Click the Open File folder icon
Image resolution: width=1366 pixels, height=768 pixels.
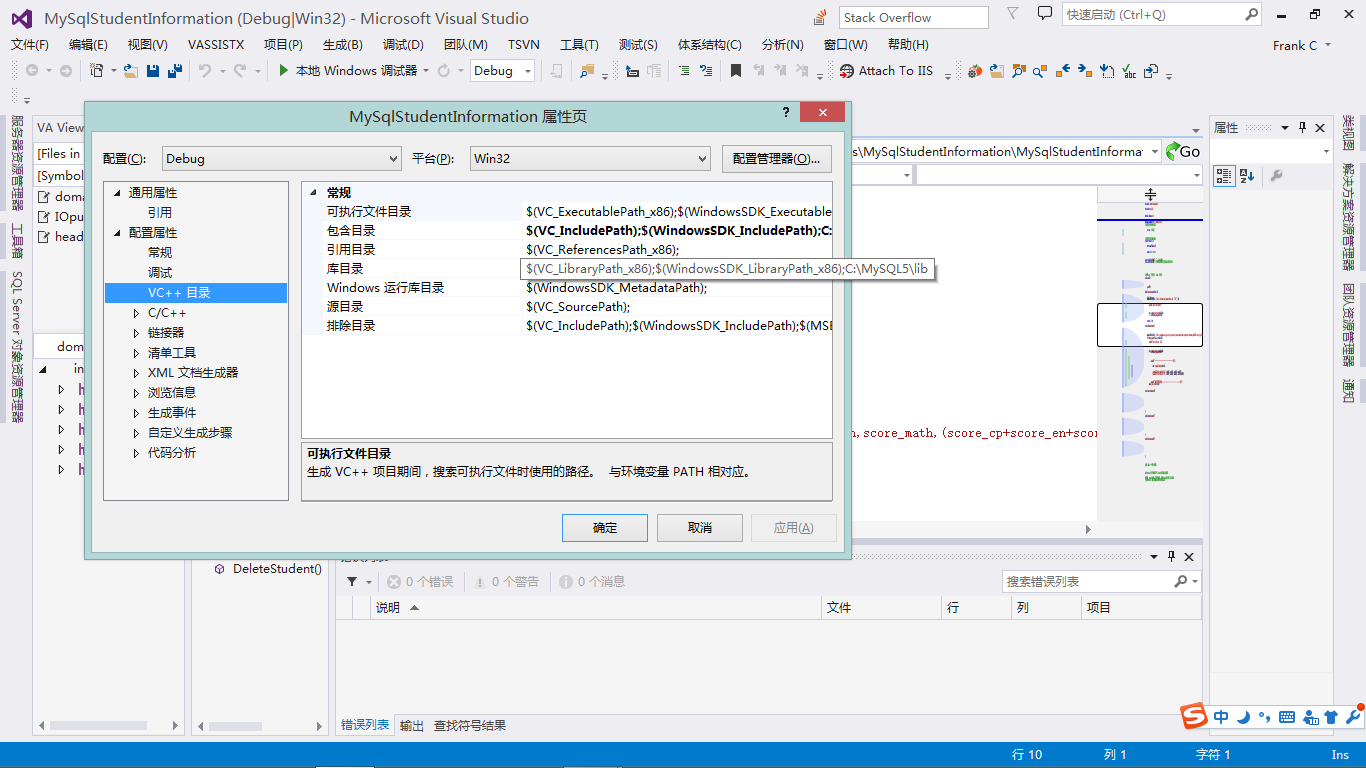coord(130,71)
